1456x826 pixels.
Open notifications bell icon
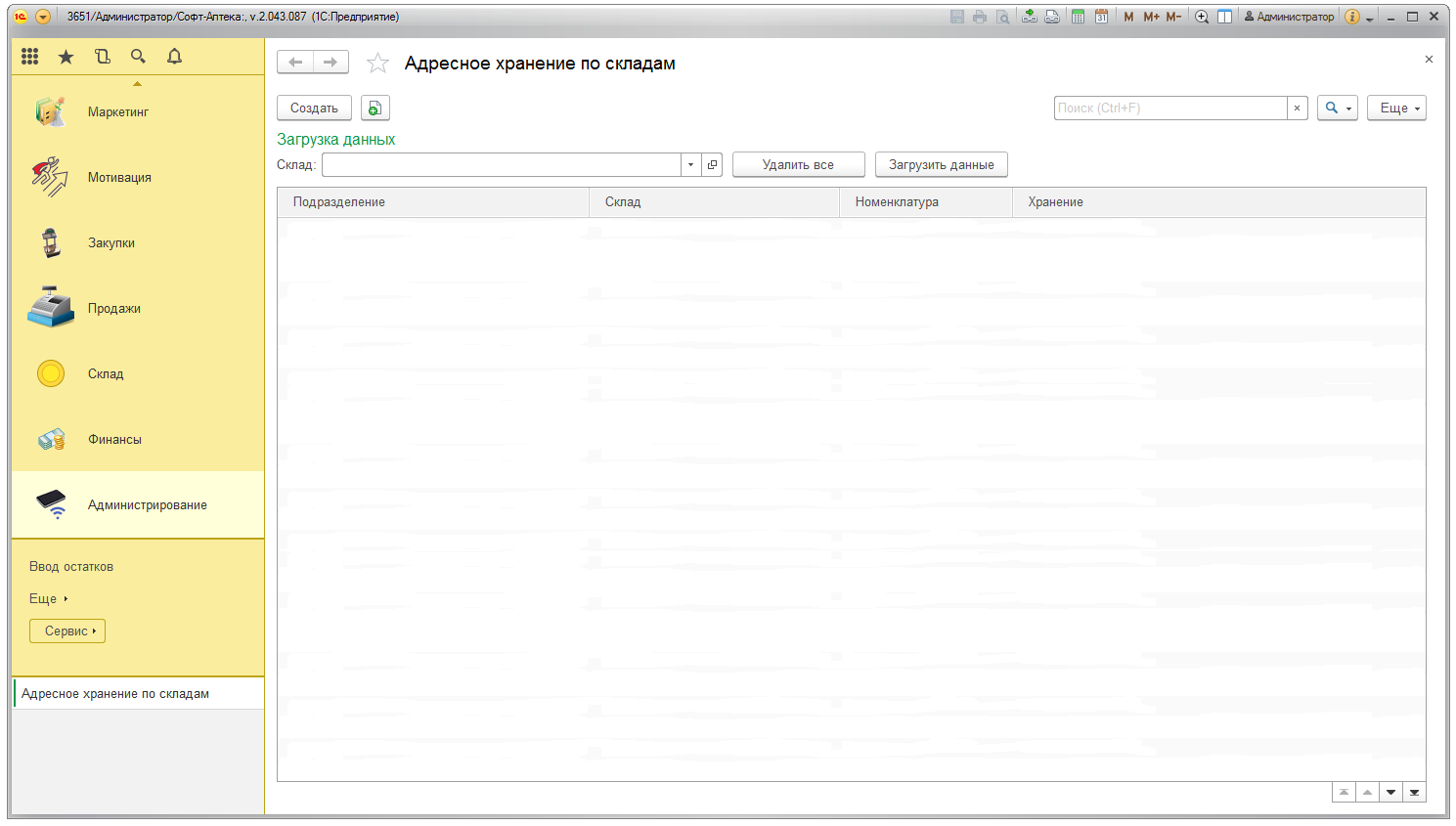coord(174,57)
